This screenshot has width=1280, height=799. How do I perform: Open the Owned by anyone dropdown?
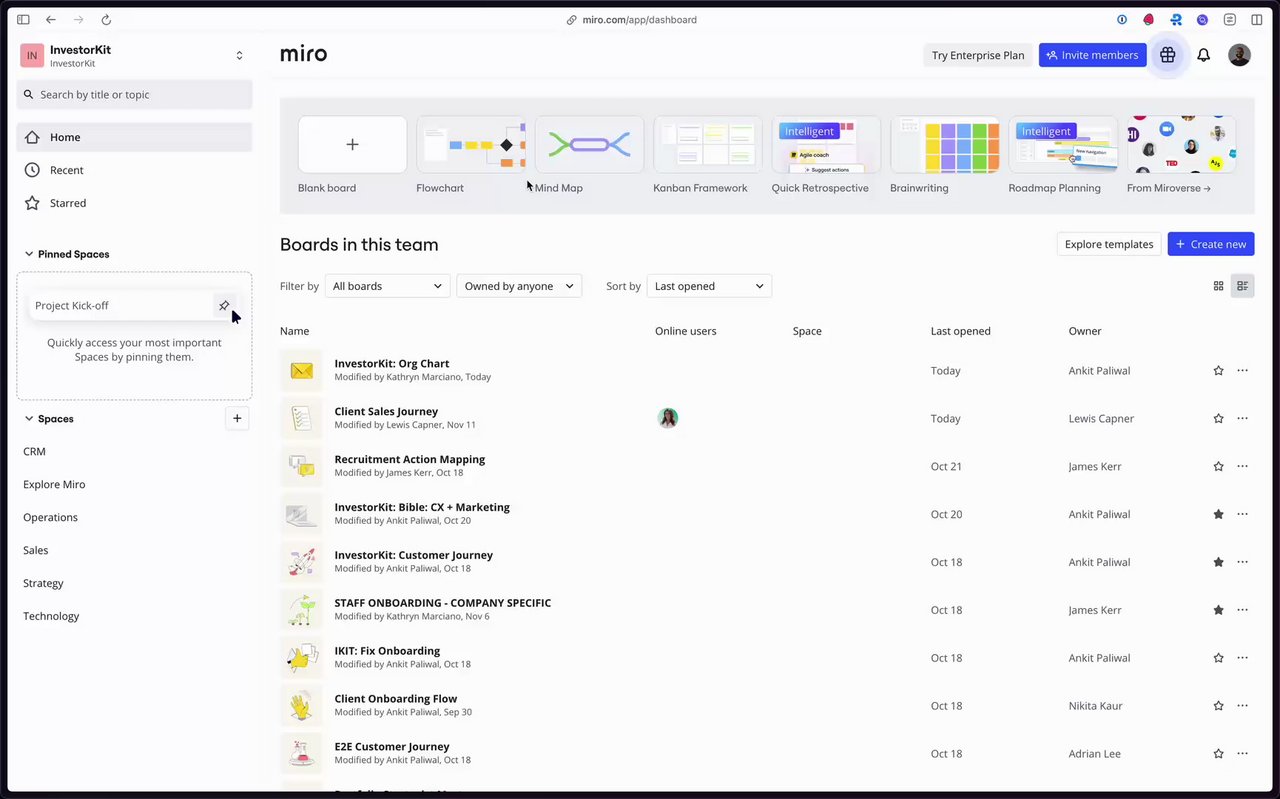pos(519,286)
